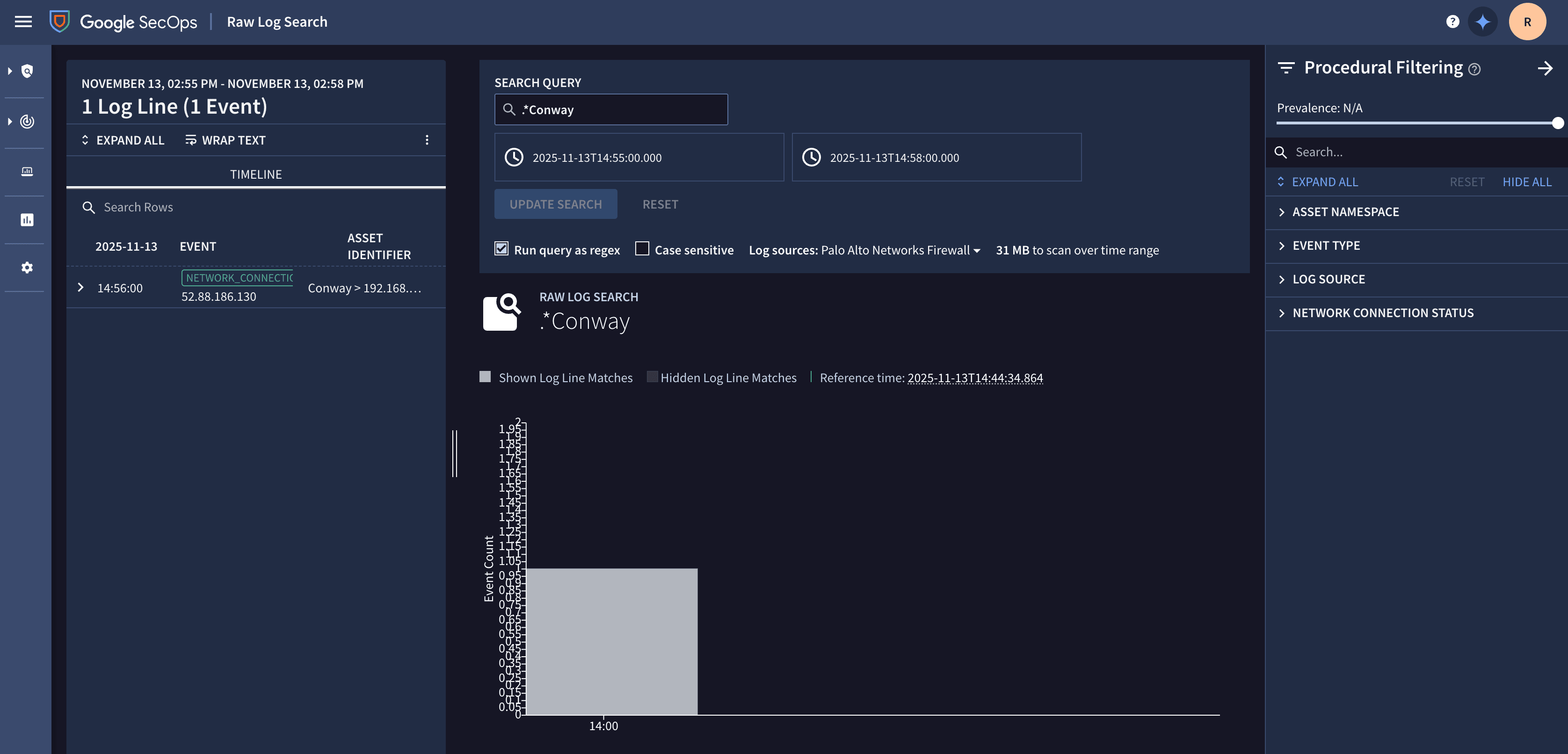This screenshot has height=754, width=1568.
Task: Disable Run query as regex
Action: tap(501, 249)
